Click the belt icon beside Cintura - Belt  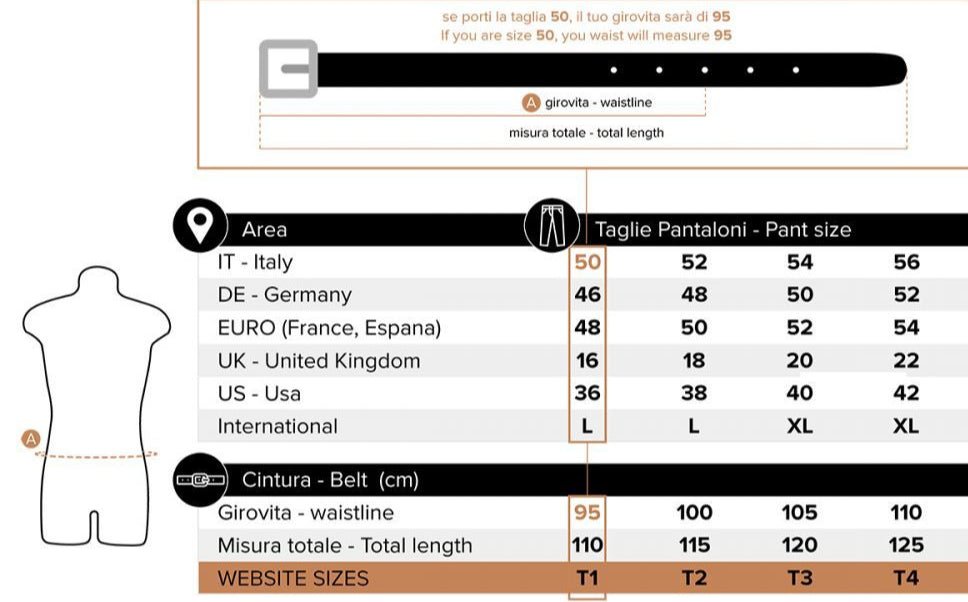(x=200, y=480)
